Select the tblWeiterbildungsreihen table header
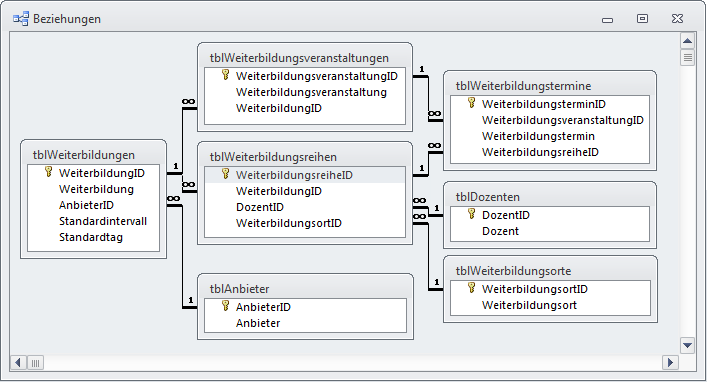This screenshot has width=707, height=382. (273, 157)
